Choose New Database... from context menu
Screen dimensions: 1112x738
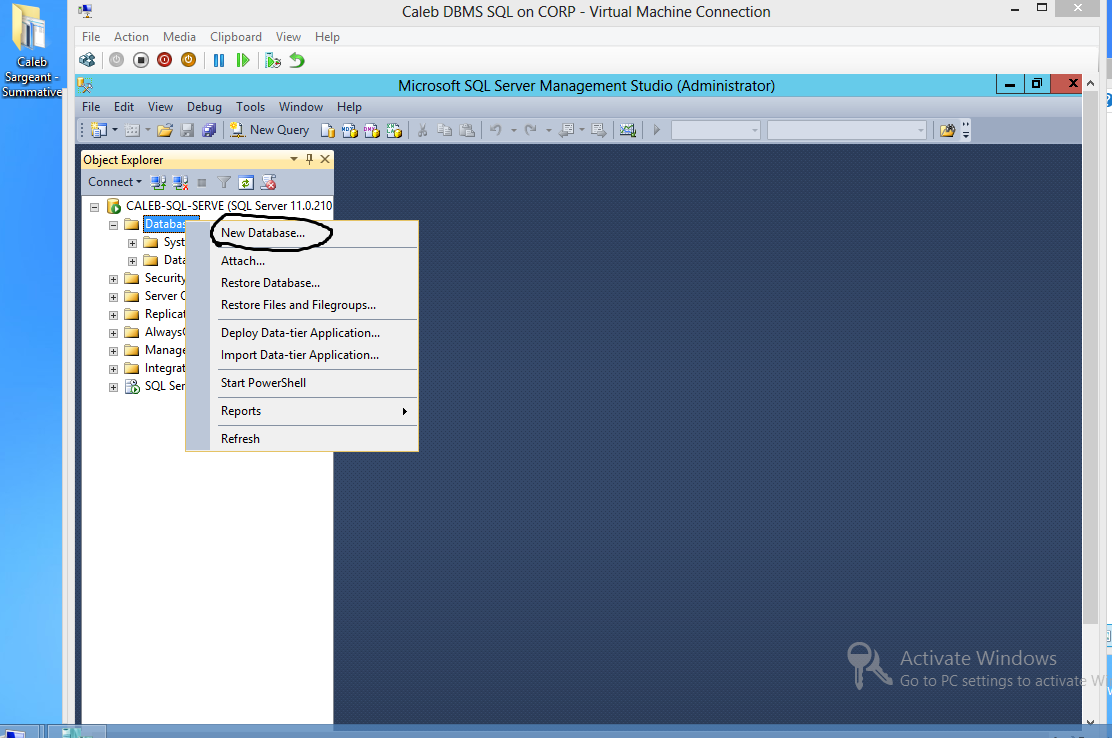click(x=263, y=233)
